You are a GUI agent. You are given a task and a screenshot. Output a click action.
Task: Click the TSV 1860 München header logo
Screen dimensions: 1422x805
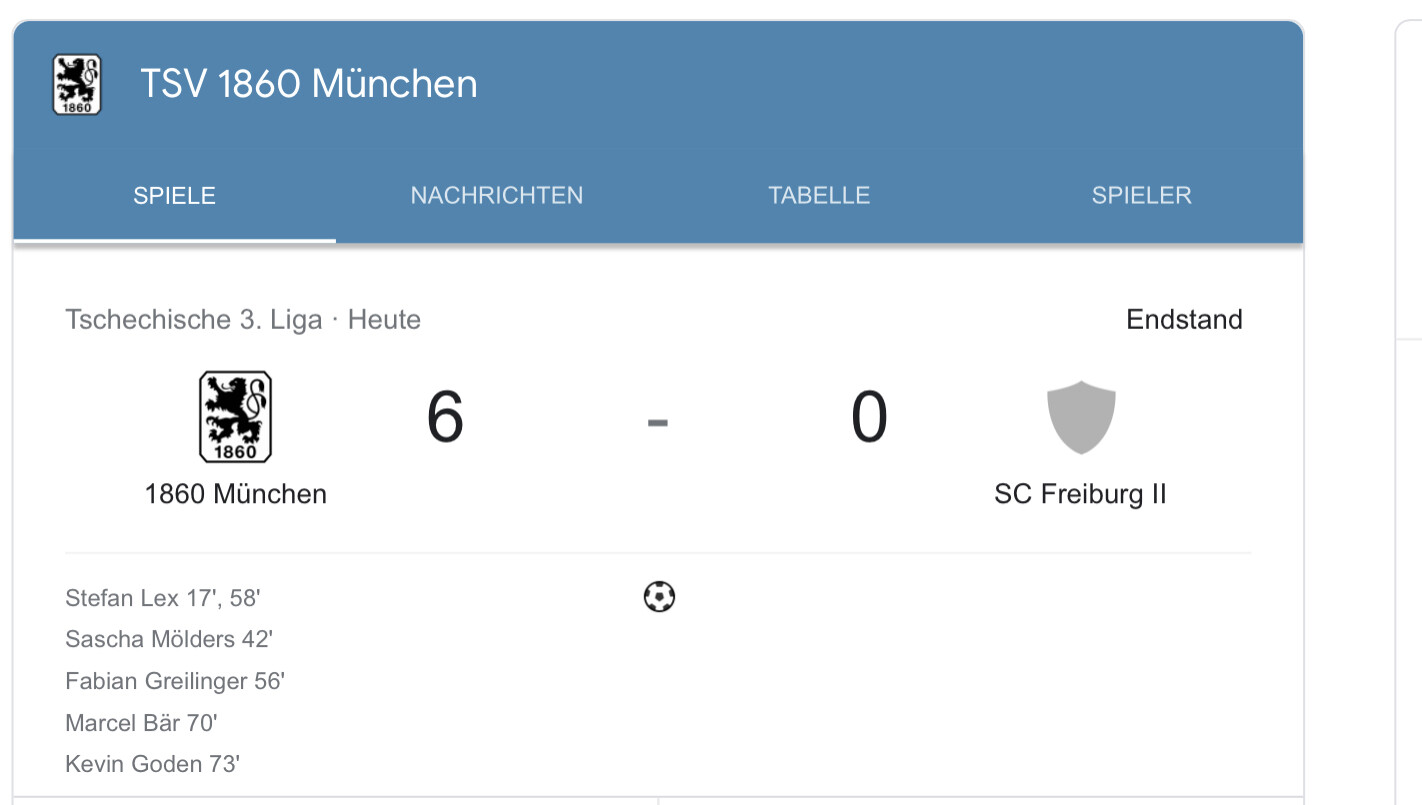(x=77, y=85)
